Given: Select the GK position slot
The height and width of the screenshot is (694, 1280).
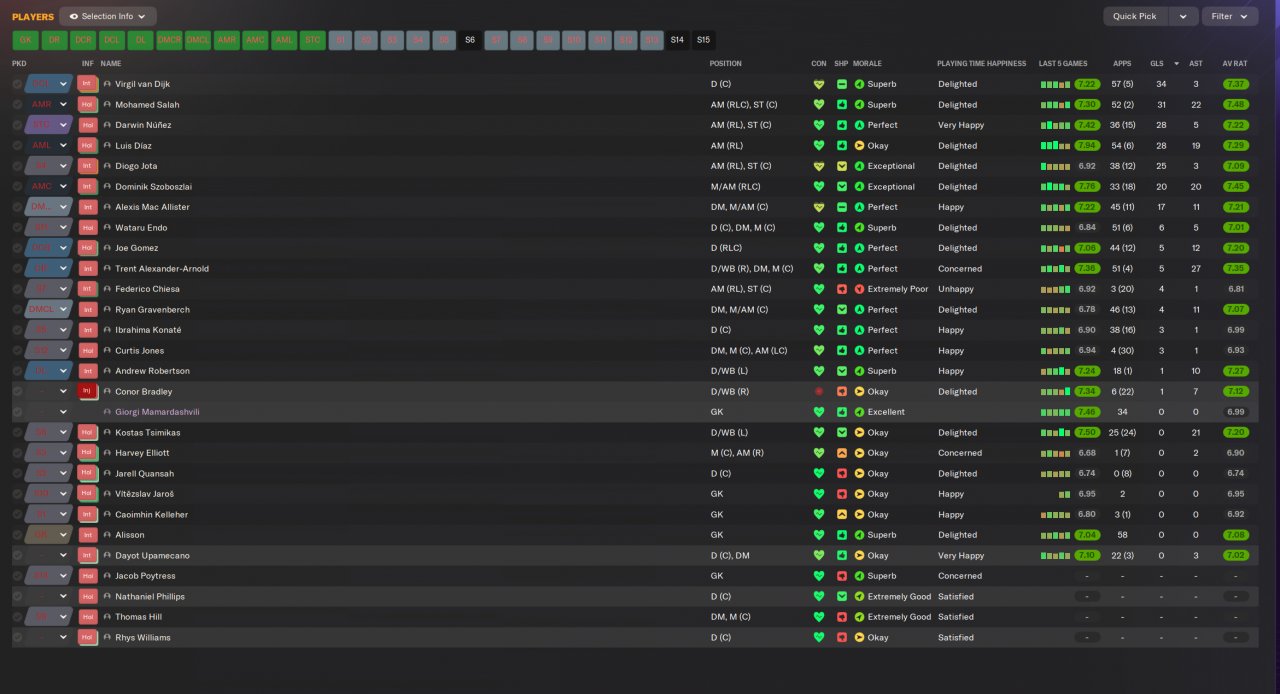Looking at the screenshot, I should click(x=26, y=40).
